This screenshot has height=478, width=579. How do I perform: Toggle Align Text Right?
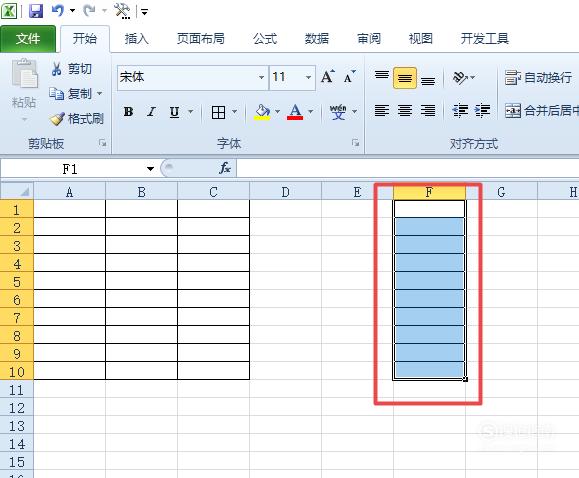(x=428, y=110)
